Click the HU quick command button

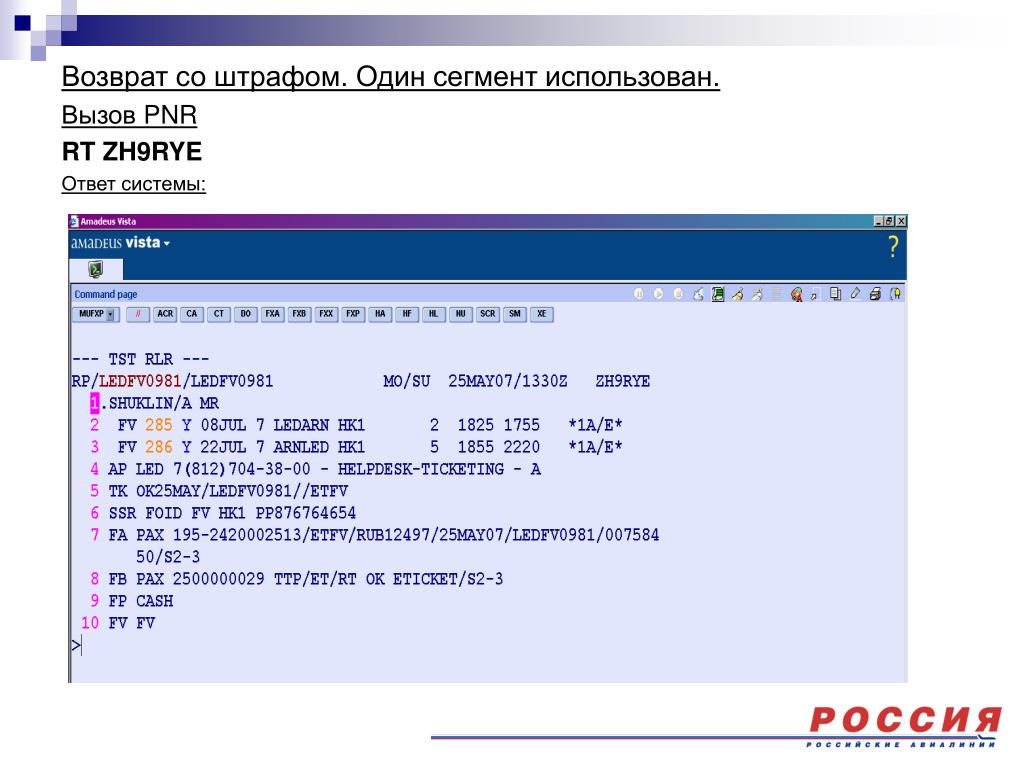[460, 314]
